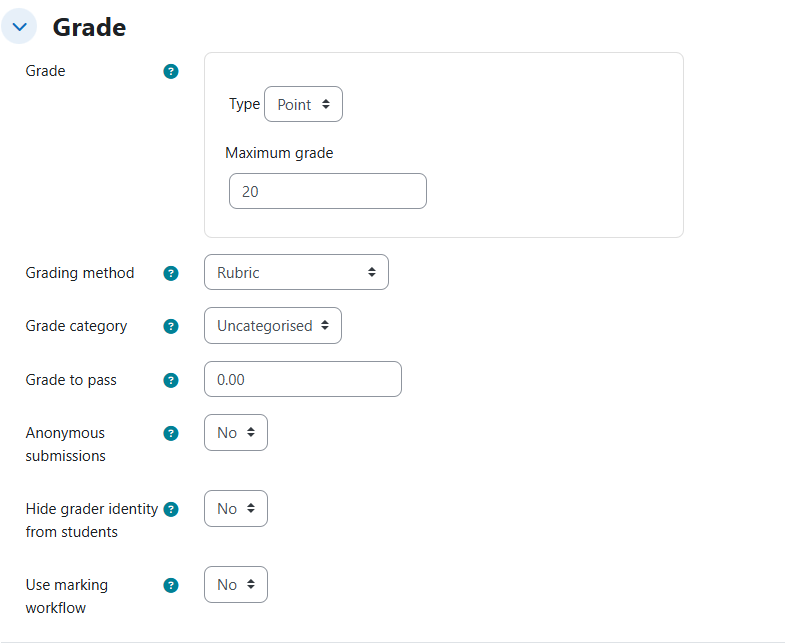Click the Grade to pass help icon

[171, 380]
